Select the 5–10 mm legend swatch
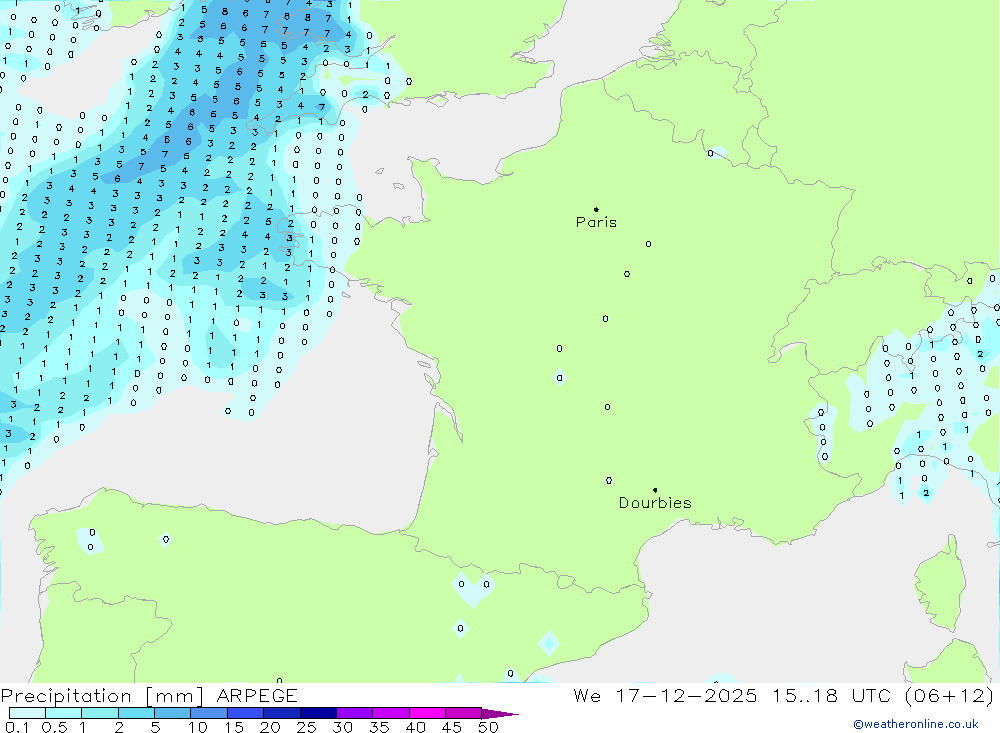This screenshot has width=1000, height=733. [x=173, y=713]
